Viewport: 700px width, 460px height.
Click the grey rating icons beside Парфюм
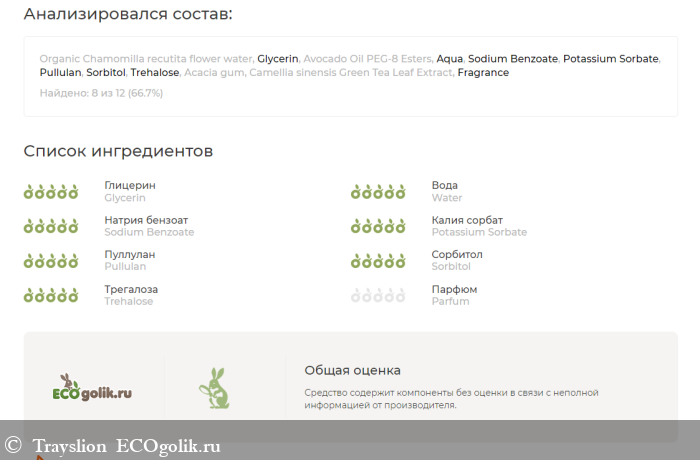pos(378,295)
